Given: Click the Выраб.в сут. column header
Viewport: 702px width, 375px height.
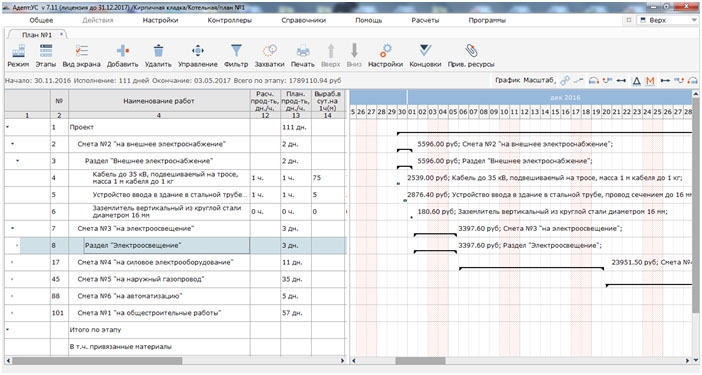Looking at the screenshot, I should coord(328,101).
